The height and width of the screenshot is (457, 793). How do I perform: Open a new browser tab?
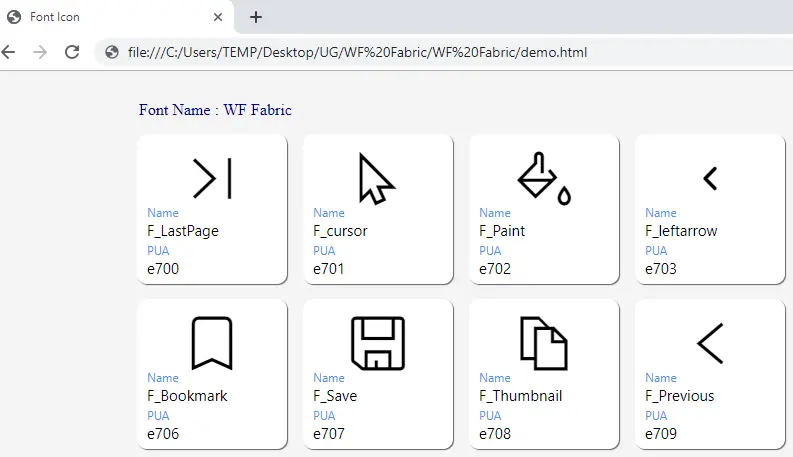tap(256, 17)
